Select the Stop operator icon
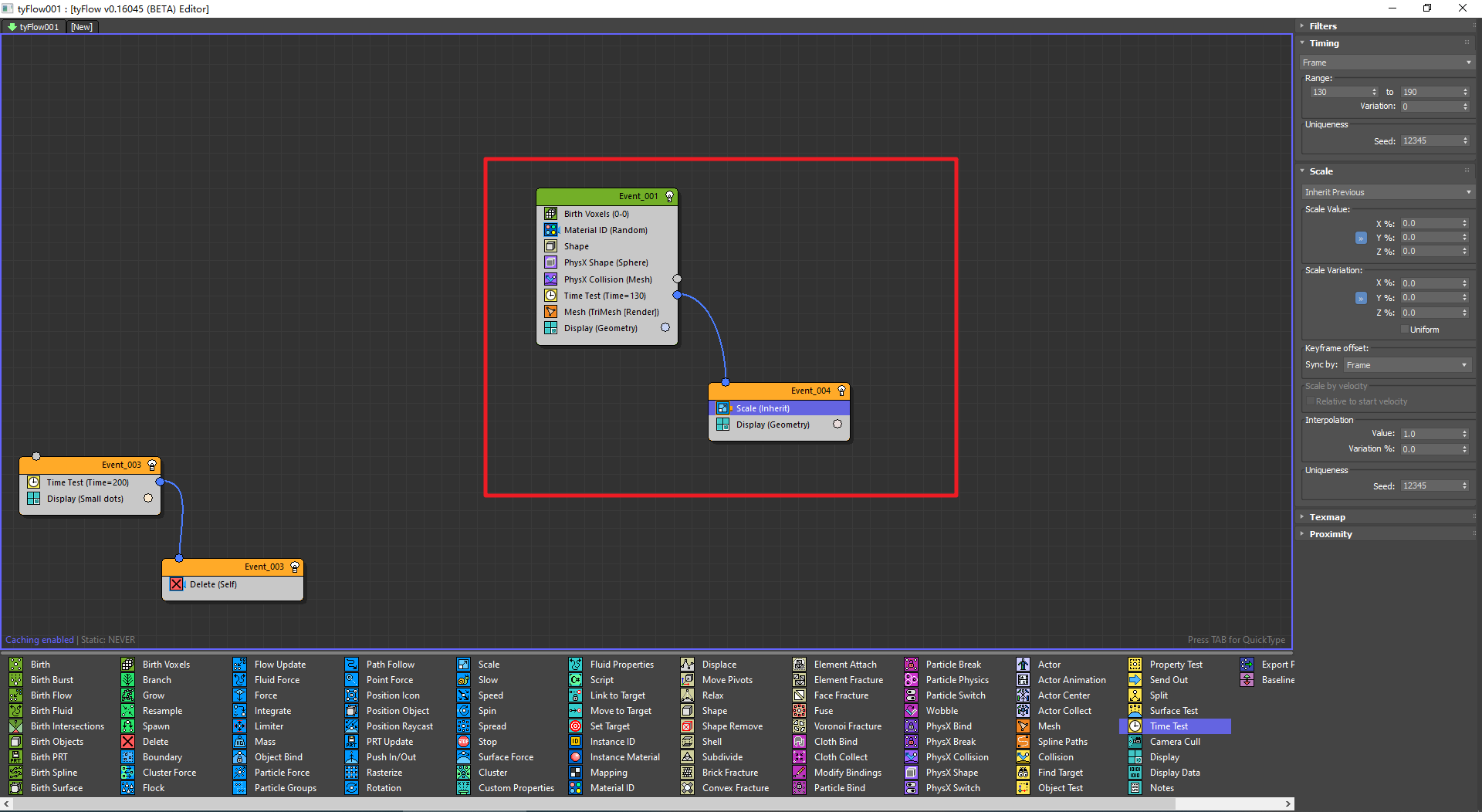The width and height of the screenshot is (1482, 812). point(464,742)
